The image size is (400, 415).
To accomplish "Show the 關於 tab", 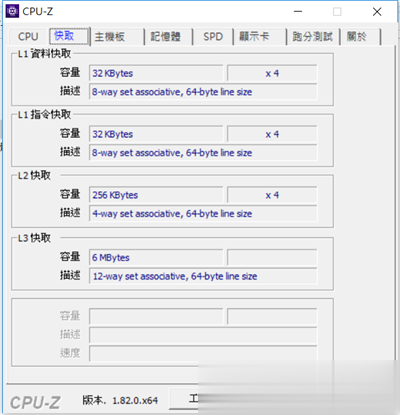I will (x=361, y=36).
